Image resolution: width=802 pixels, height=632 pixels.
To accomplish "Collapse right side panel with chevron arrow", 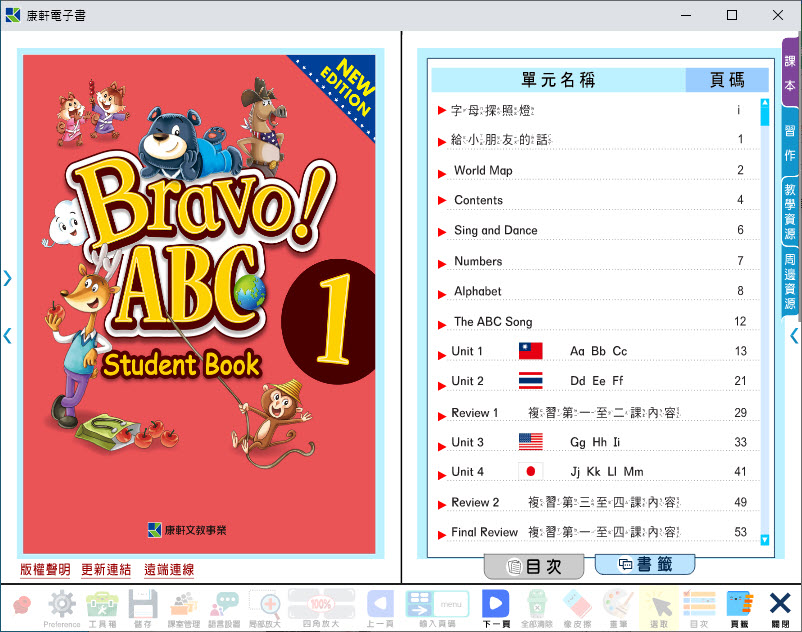I will [x=794, y=336].
